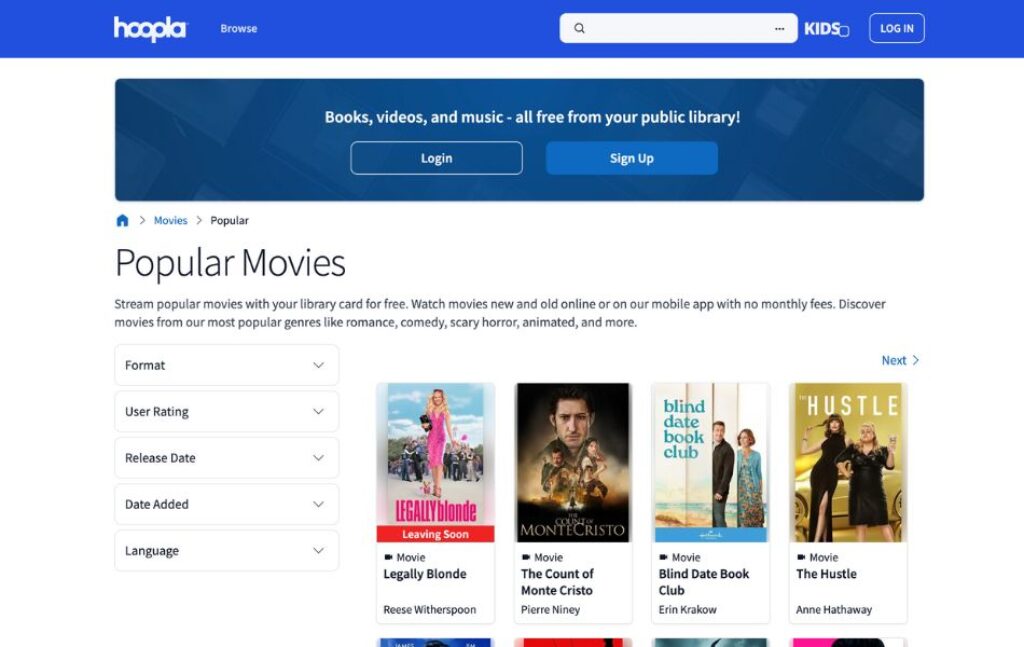This screenshot has width=1024, height=647.
Task: Open the search options ellipsis
Action: click(x=779, y=29)
